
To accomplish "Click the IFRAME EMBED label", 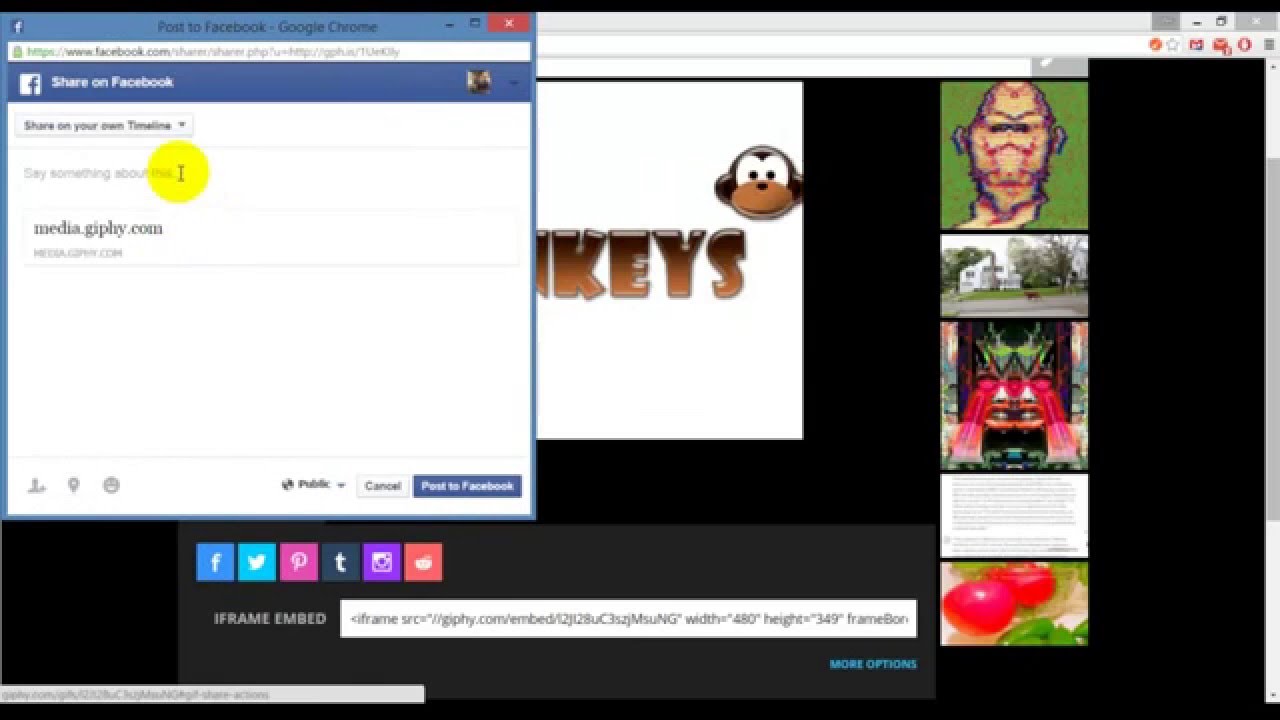I will tap(270, 619).
